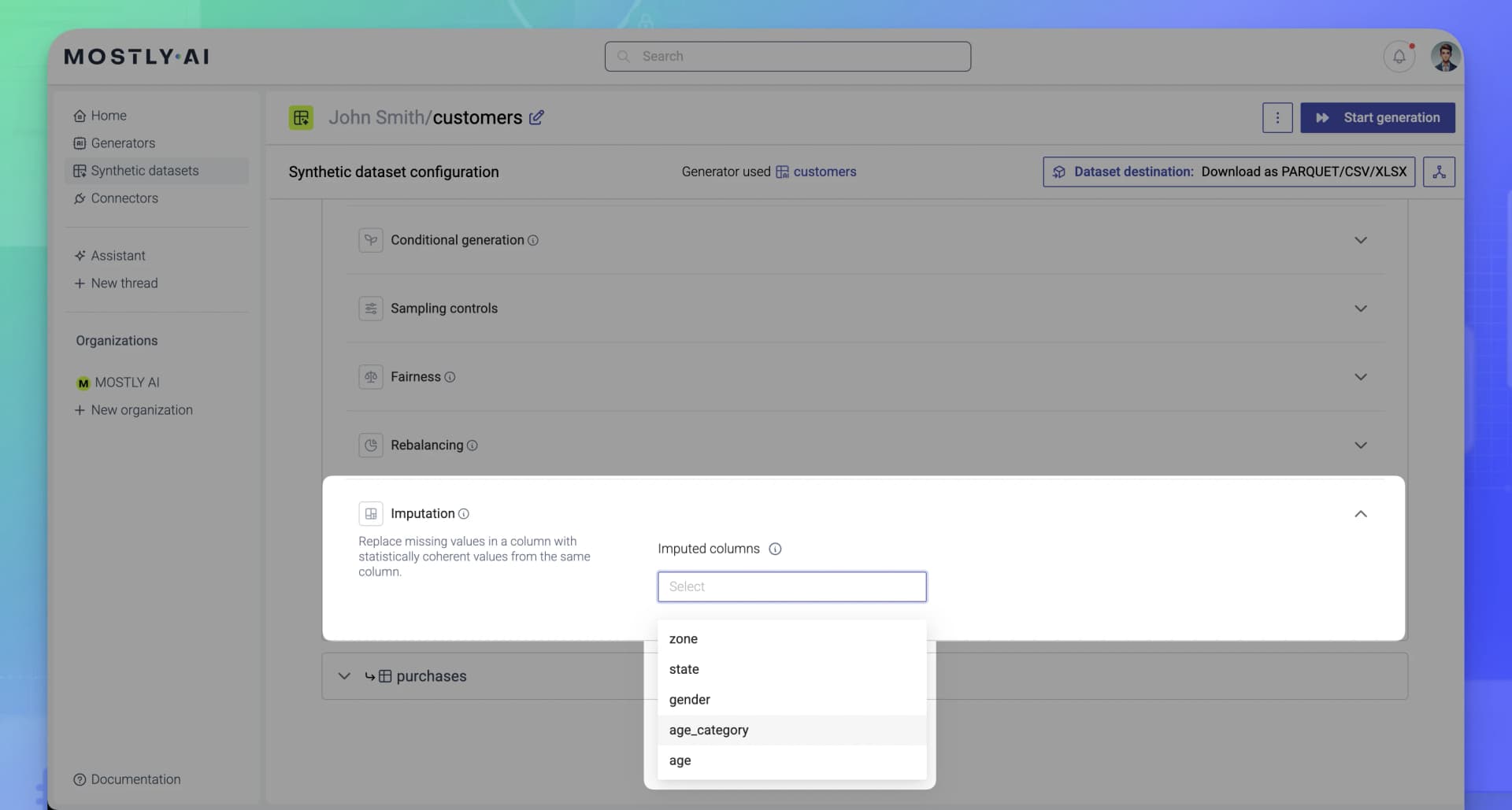The width and height of the screenshot is (1512, 810).
Task: Expand the purchases table row
Action: (344, 676)
